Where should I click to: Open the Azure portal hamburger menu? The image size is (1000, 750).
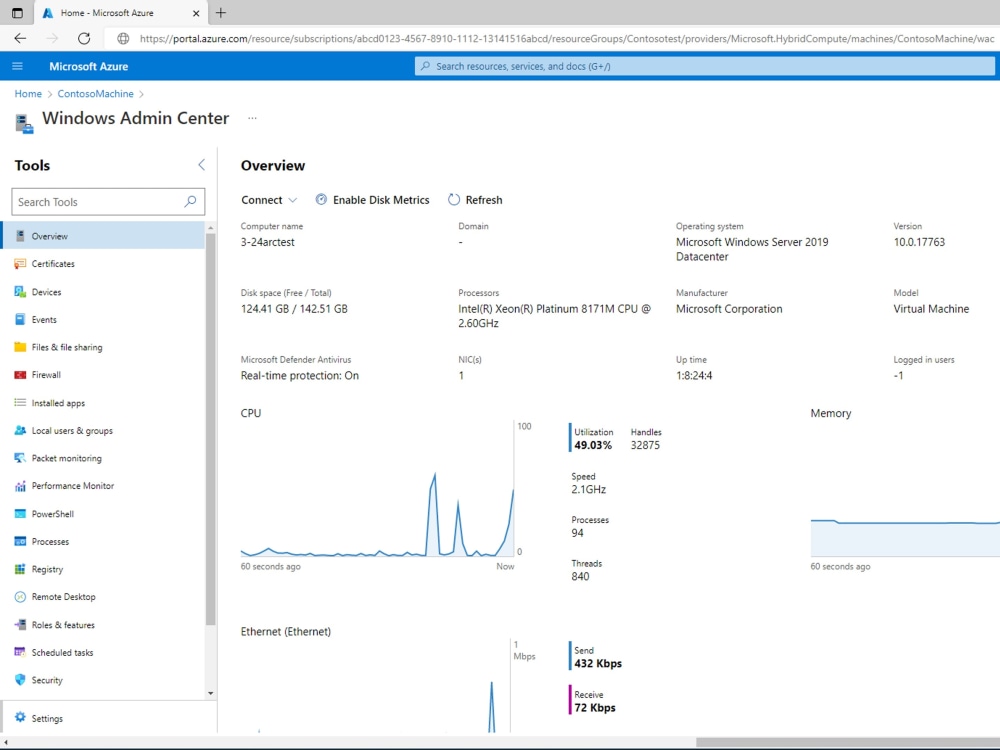[17, 66]
